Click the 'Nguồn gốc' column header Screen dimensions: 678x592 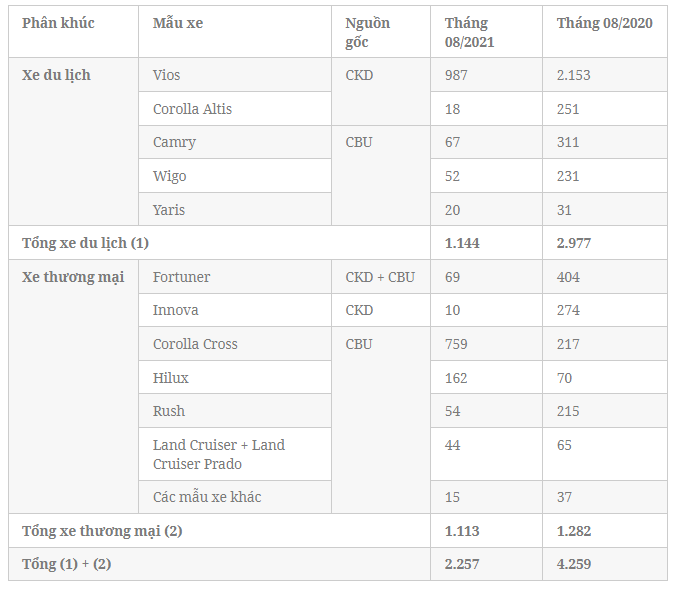pos(368,32)
